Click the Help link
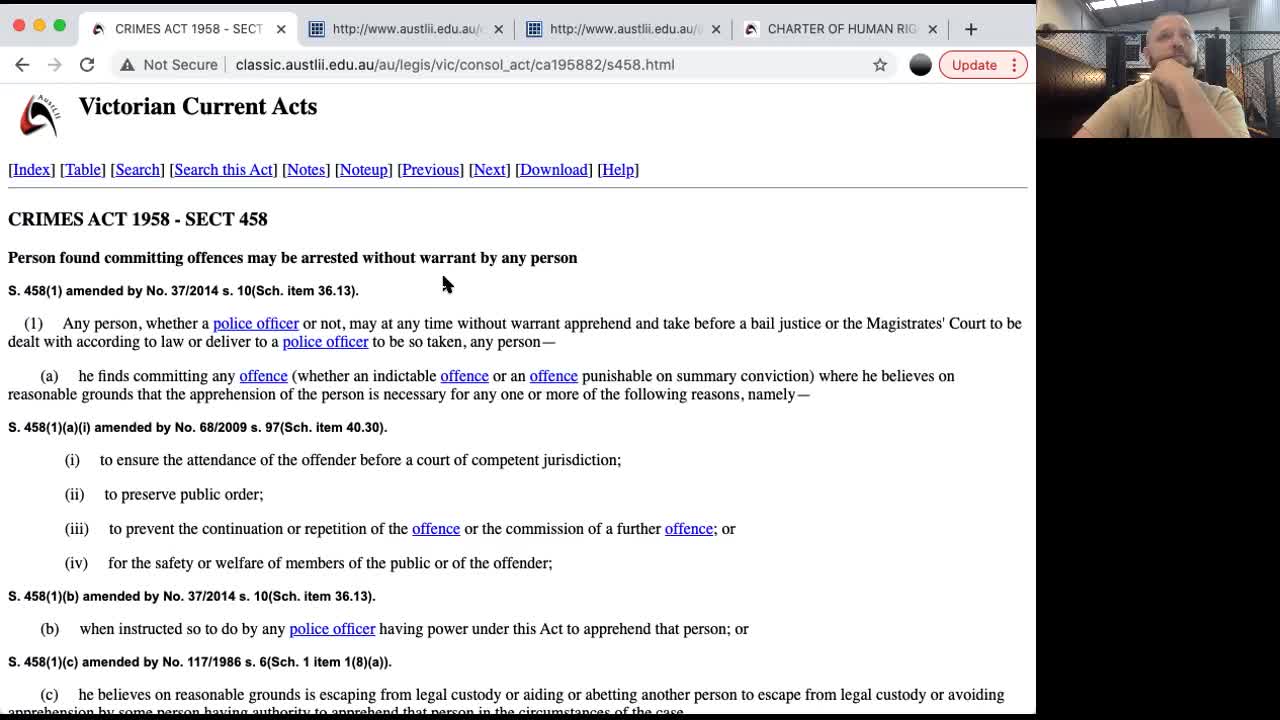Image resolution: width=1280 pixels, height=720 pixels. tap(618, 170)
